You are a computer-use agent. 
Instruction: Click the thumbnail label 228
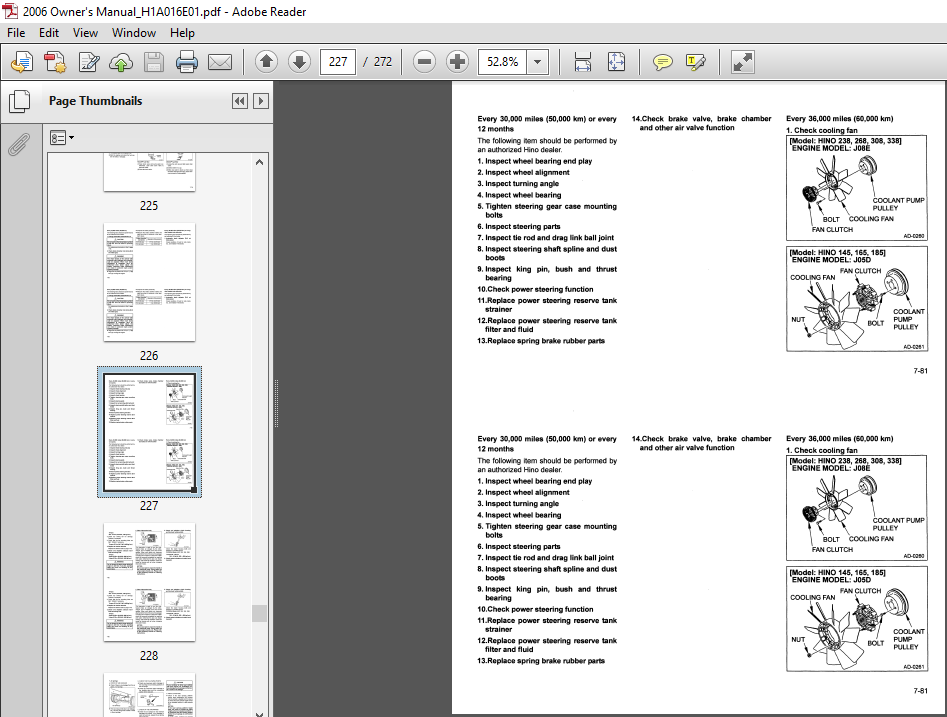[x=149, y=655]
